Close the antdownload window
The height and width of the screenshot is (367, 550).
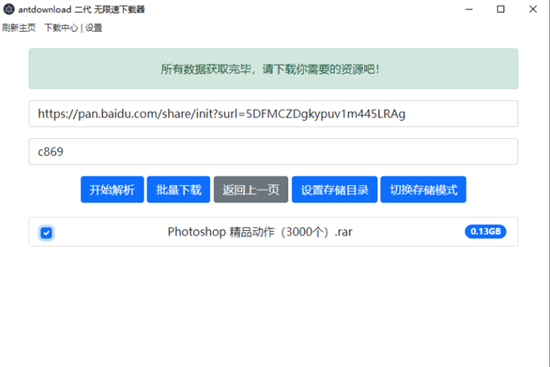(533, 9)
